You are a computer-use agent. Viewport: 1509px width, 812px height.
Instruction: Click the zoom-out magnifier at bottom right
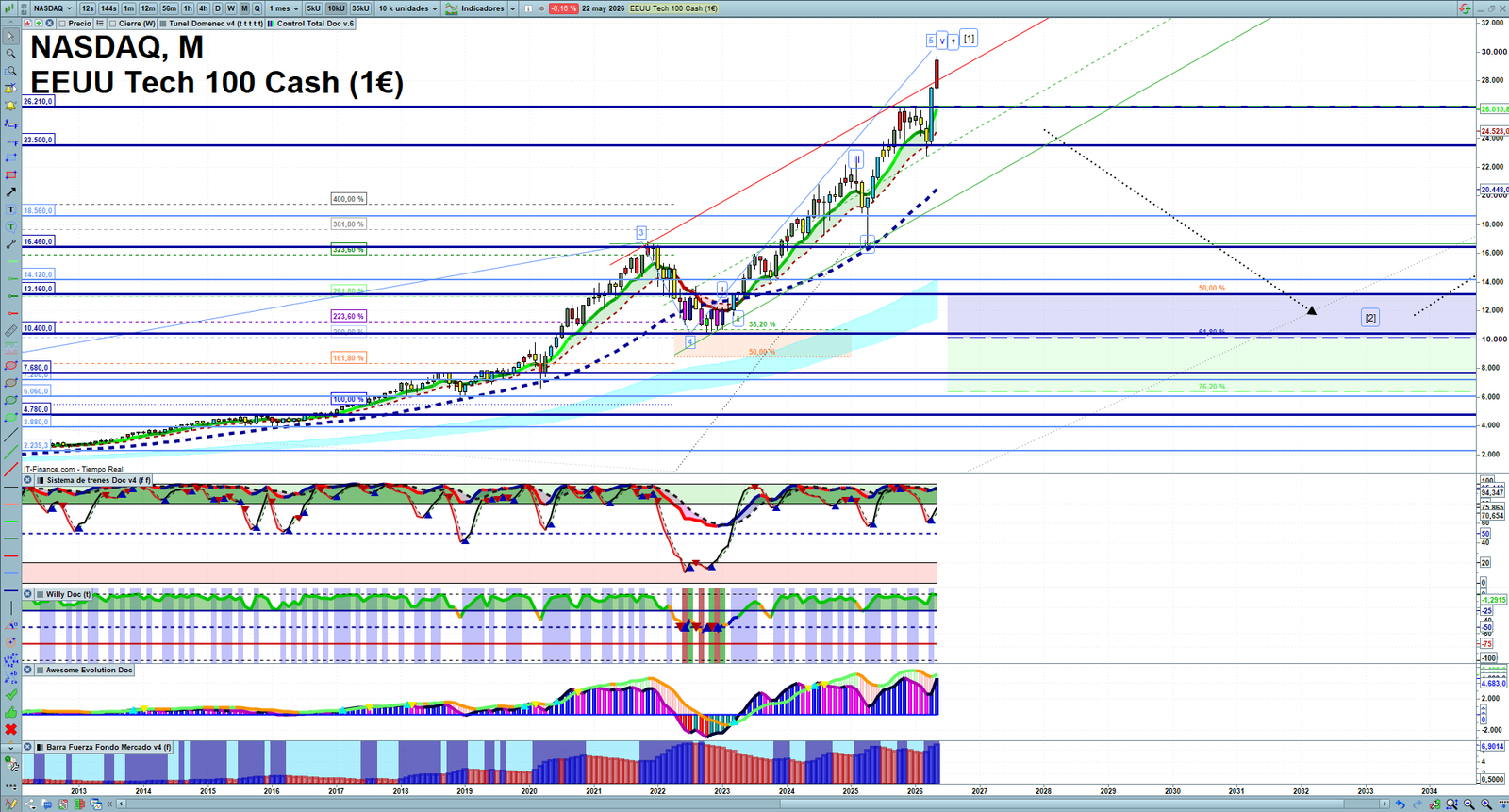coord(1468,804)
